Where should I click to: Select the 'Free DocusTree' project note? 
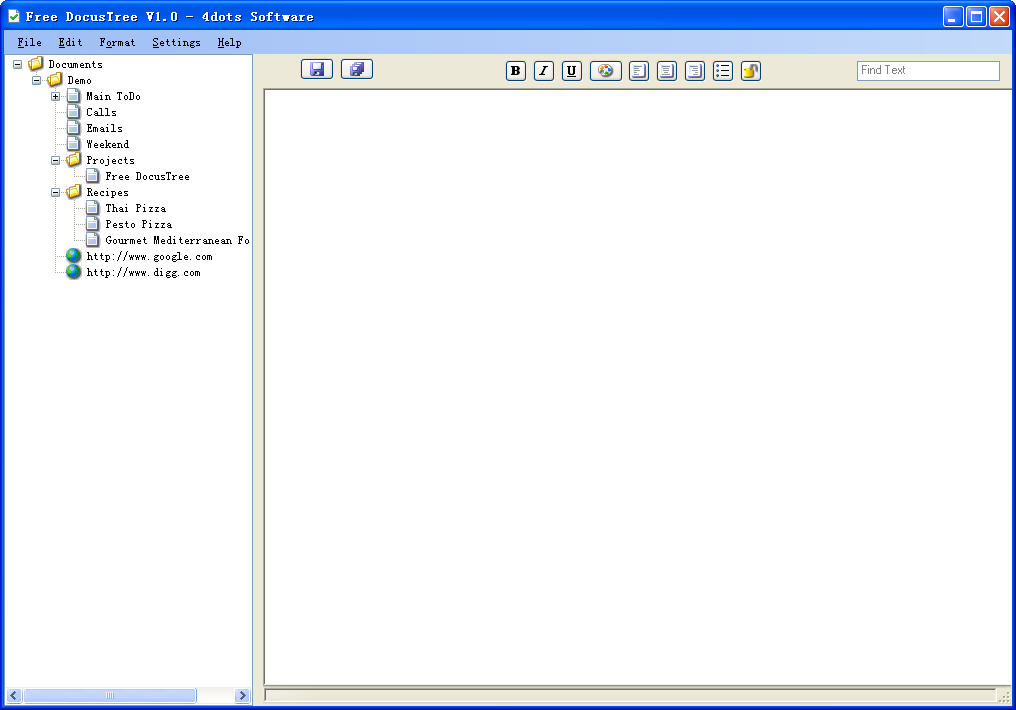148,176
